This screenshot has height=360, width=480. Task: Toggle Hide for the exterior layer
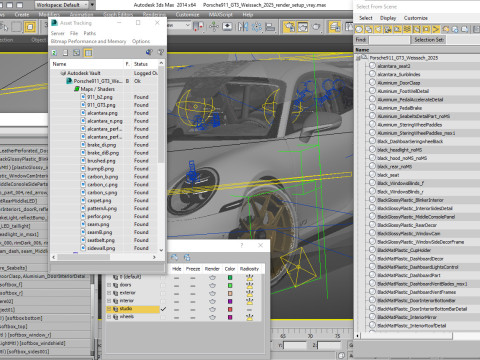pos(176,293)
